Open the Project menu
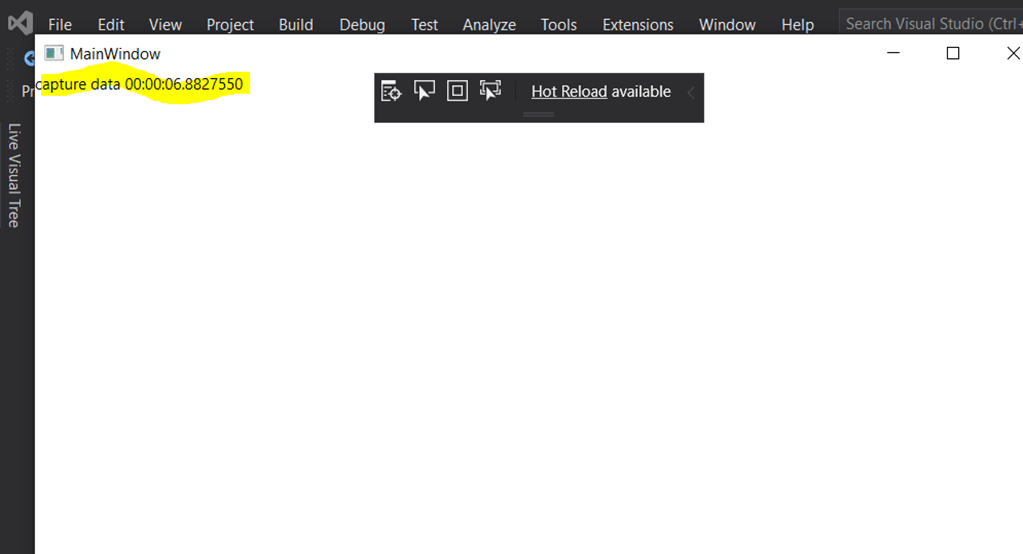 230,24
